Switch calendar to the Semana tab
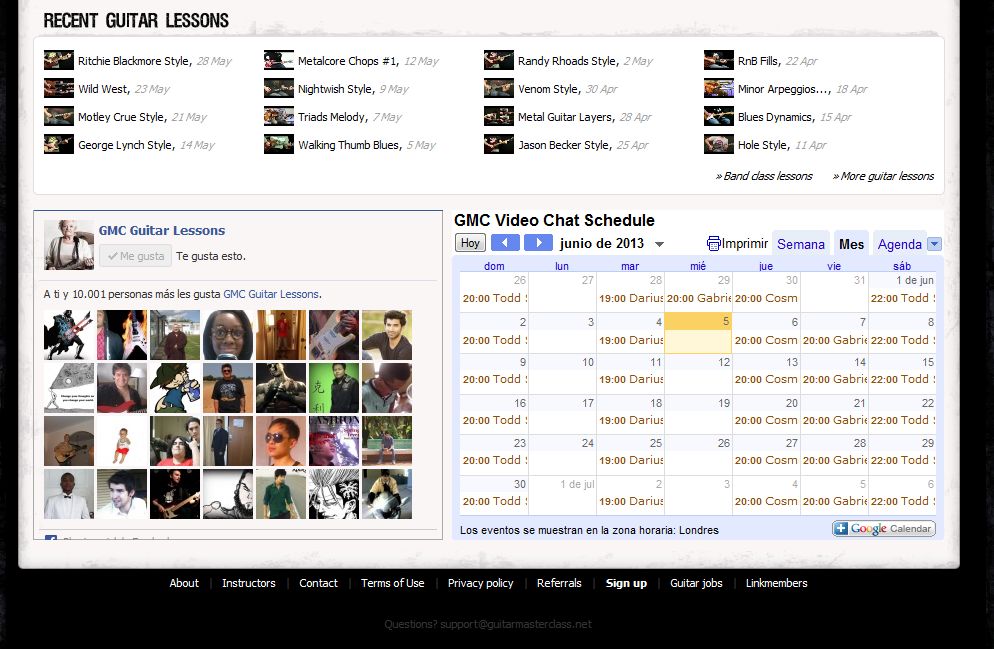994x649 pixels. pos(801,244)
